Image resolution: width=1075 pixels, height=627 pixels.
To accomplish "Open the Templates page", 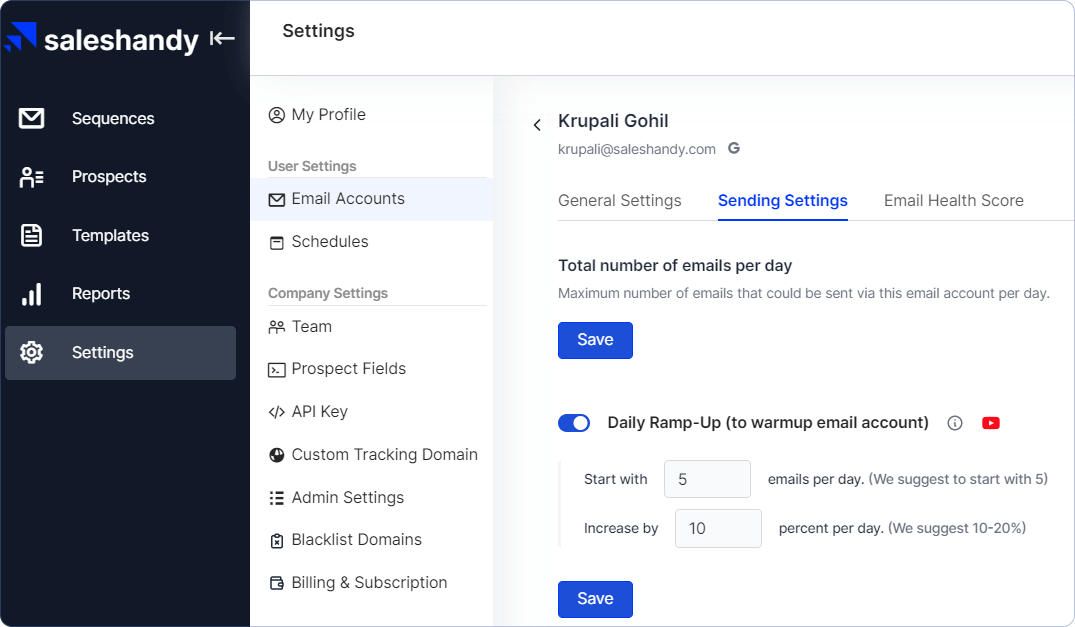I will tap(110, 236).
